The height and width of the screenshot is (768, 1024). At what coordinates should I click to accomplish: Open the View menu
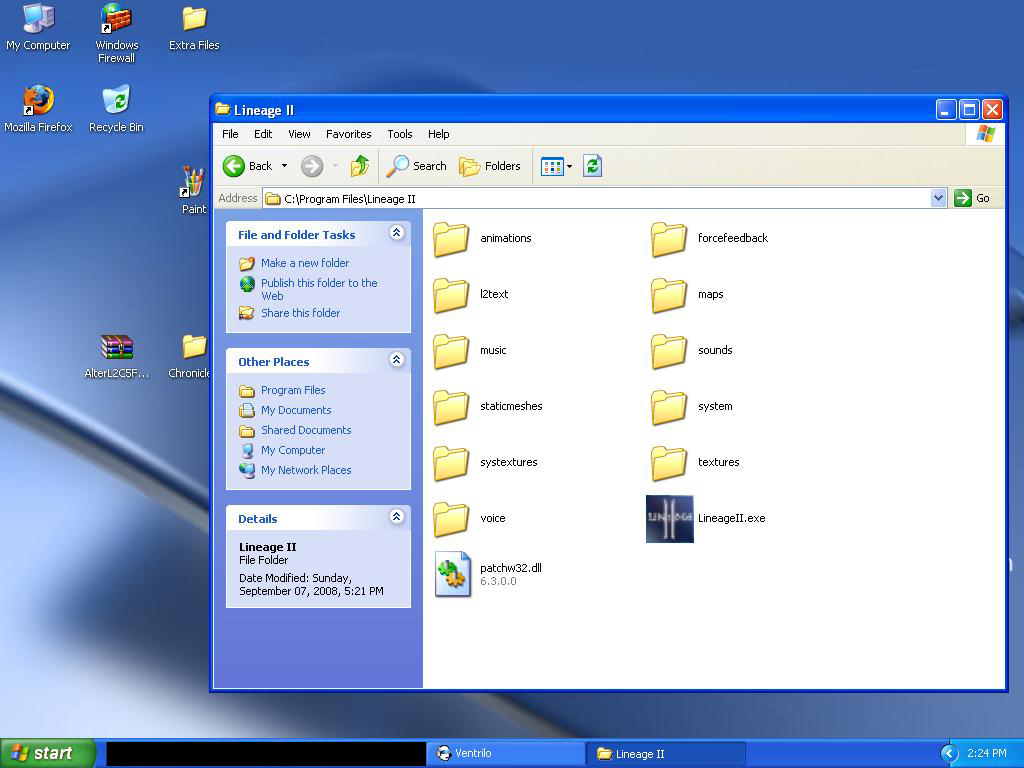299,134
